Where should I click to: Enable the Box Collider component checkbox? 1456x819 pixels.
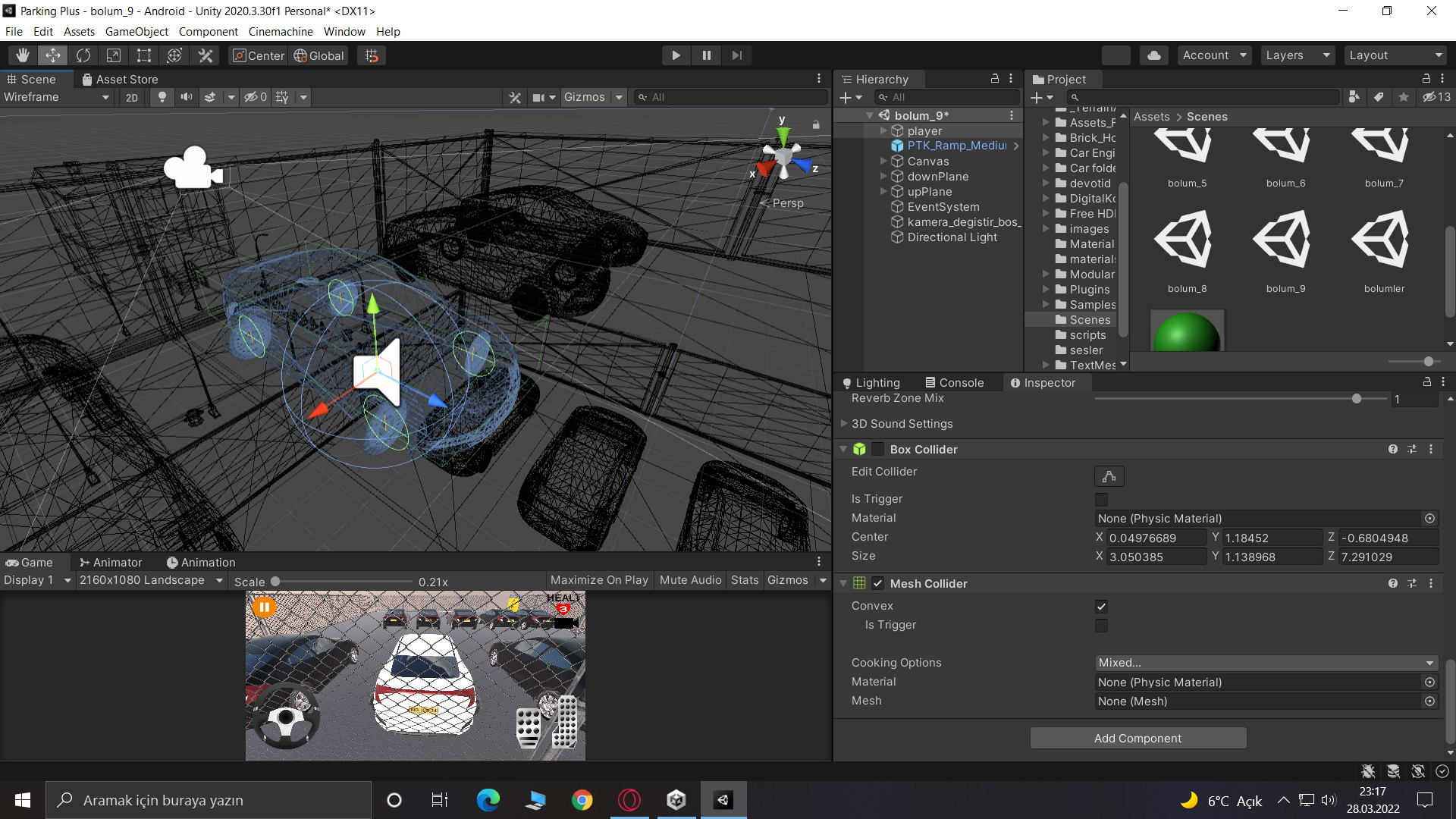(878, 449)
